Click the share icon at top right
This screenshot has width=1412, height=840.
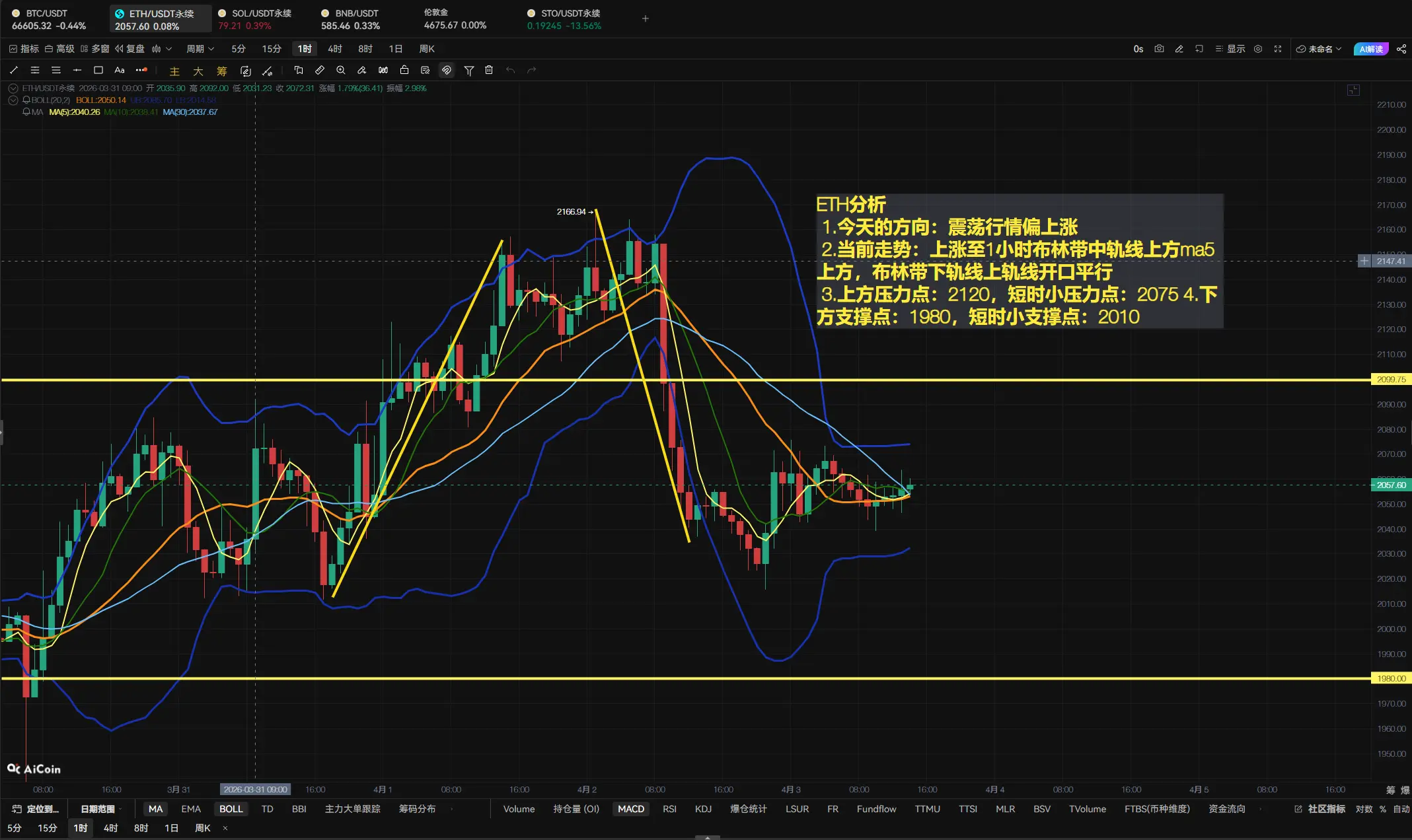coord(1401,49)
